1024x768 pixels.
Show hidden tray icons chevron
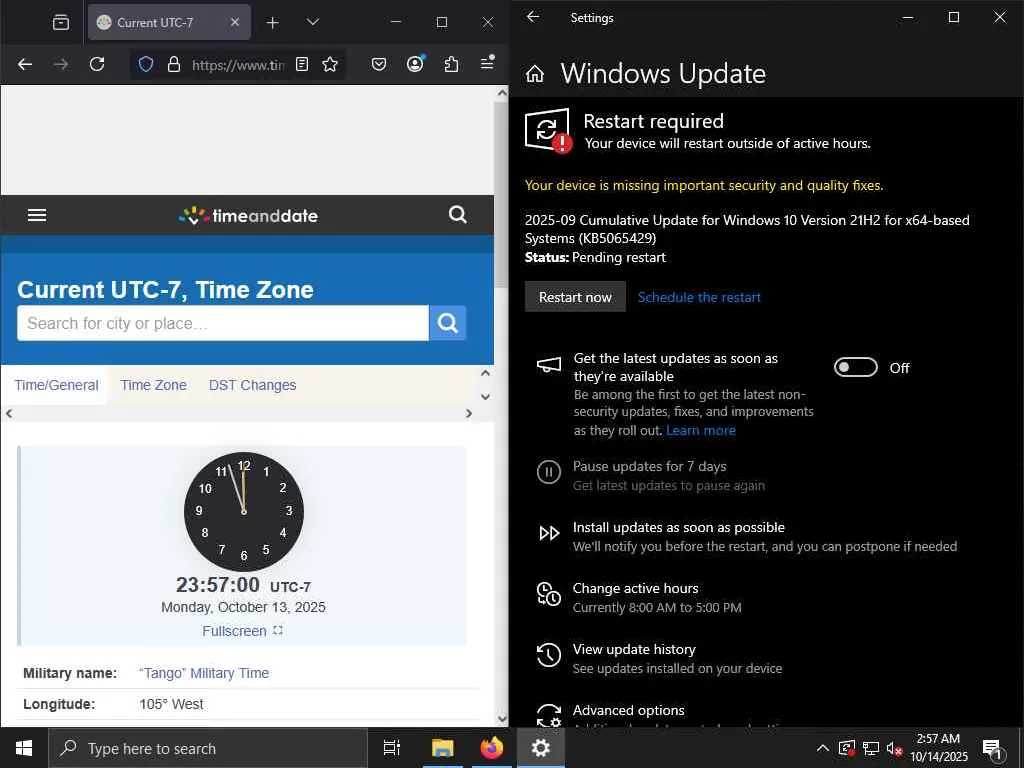(823, 748)
